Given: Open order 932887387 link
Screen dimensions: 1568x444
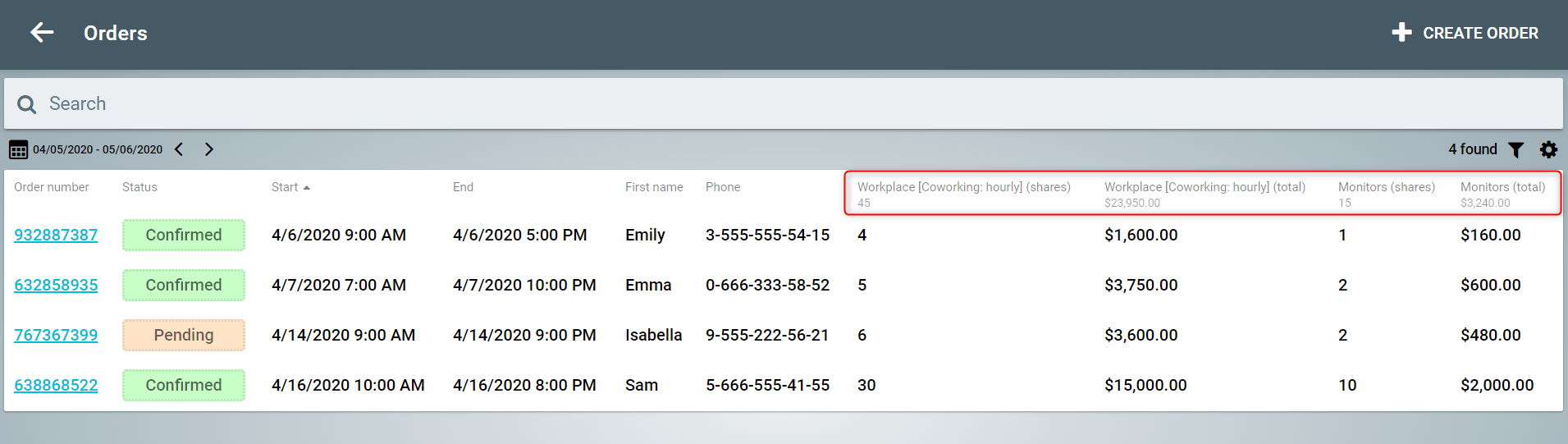Looking at the screenshot, I should coord(56,235).
